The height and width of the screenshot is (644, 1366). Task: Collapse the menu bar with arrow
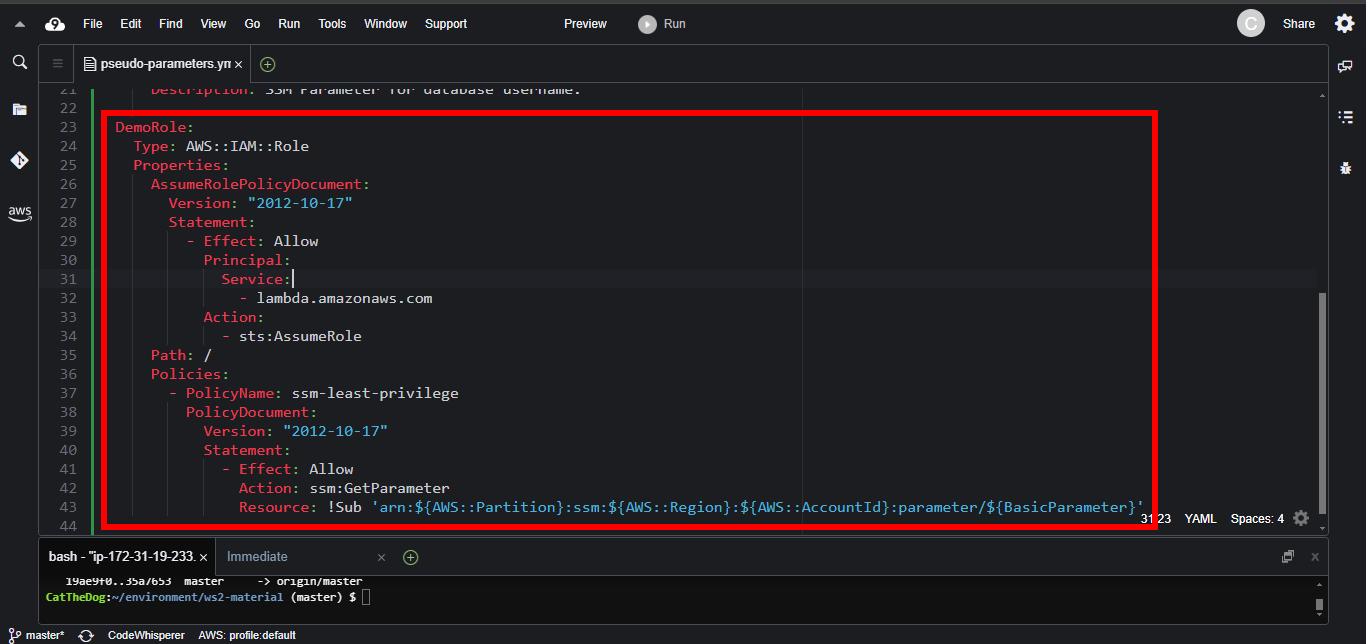pos(19,24)
